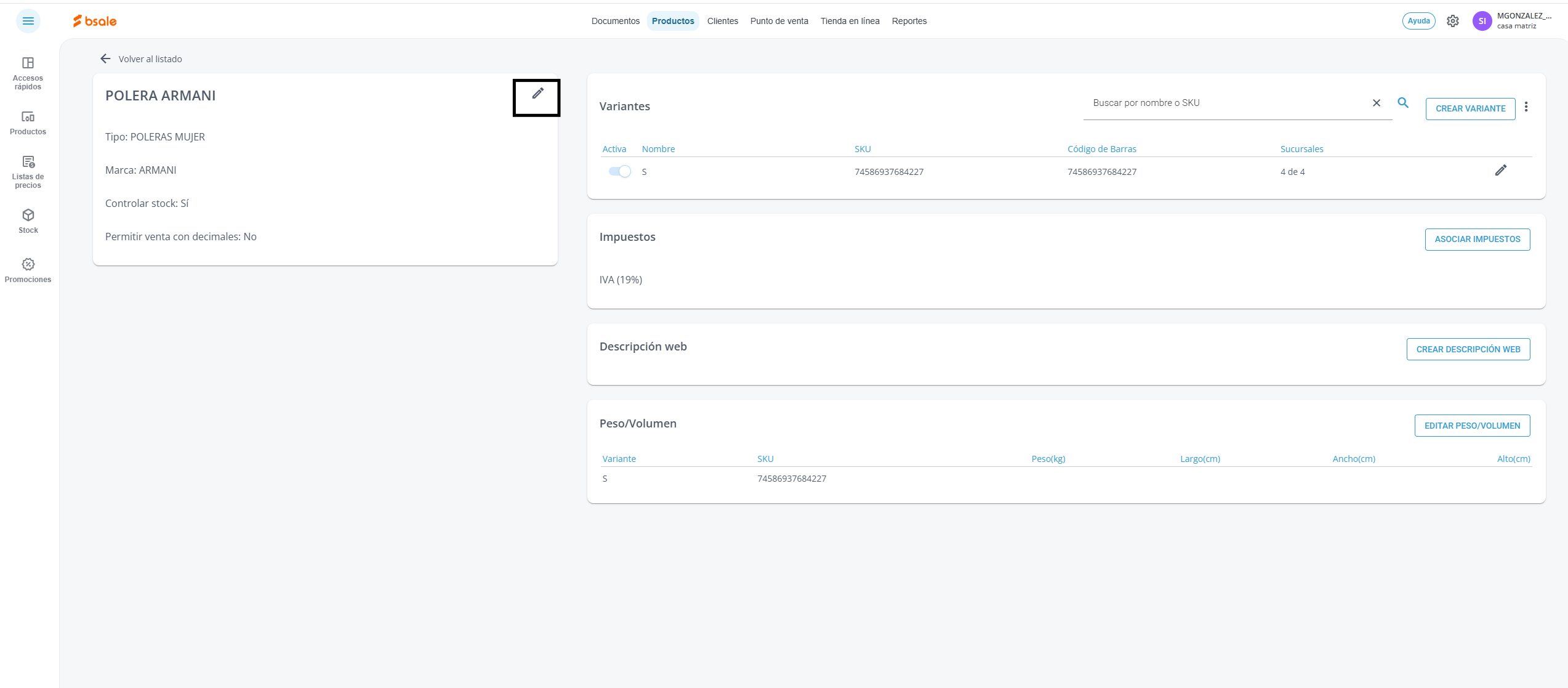The image size is (1568, 688).
Task: Open Punto de venta menu
Action: pos(779,21)
